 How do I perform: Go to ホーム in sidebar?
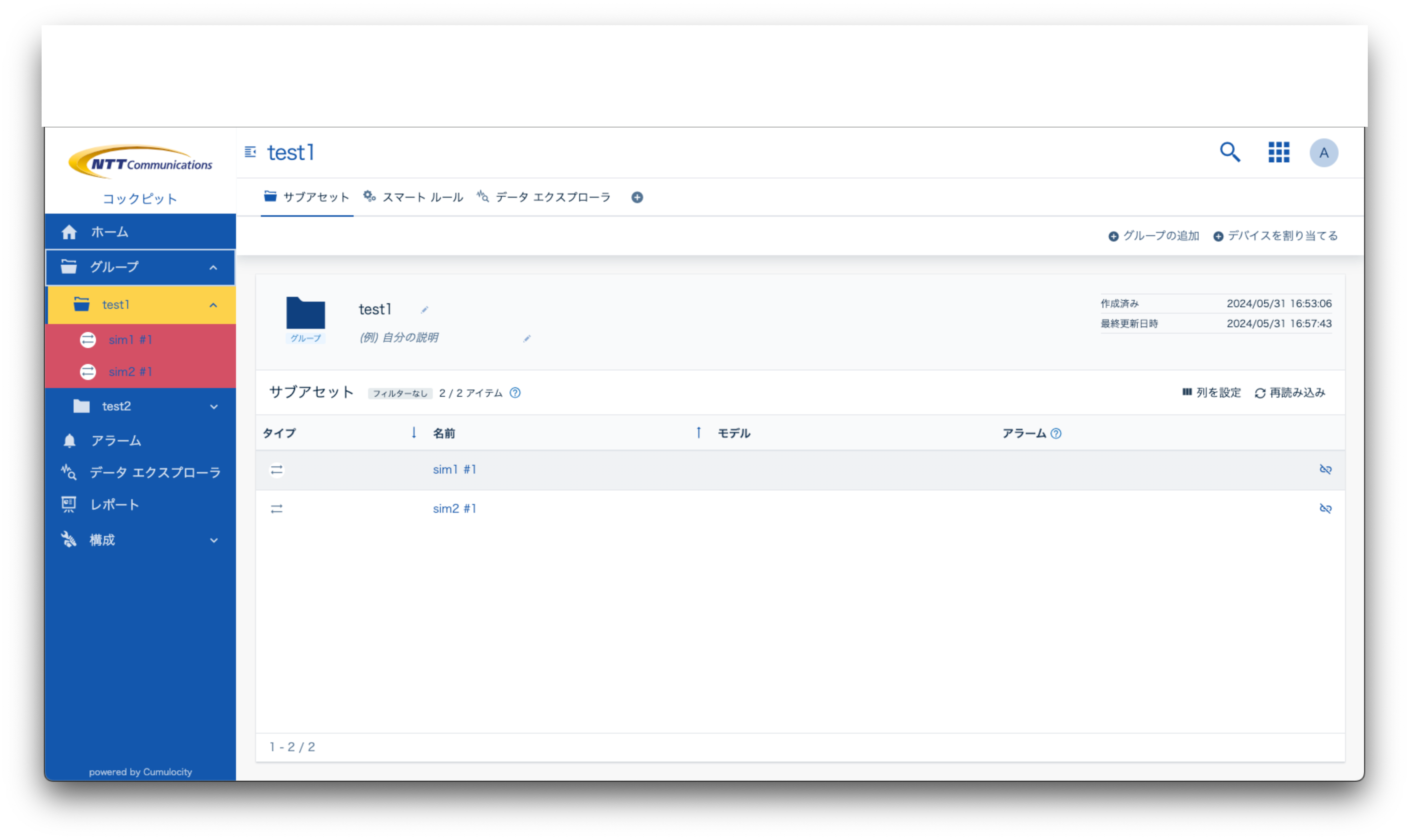click(140, 232)
